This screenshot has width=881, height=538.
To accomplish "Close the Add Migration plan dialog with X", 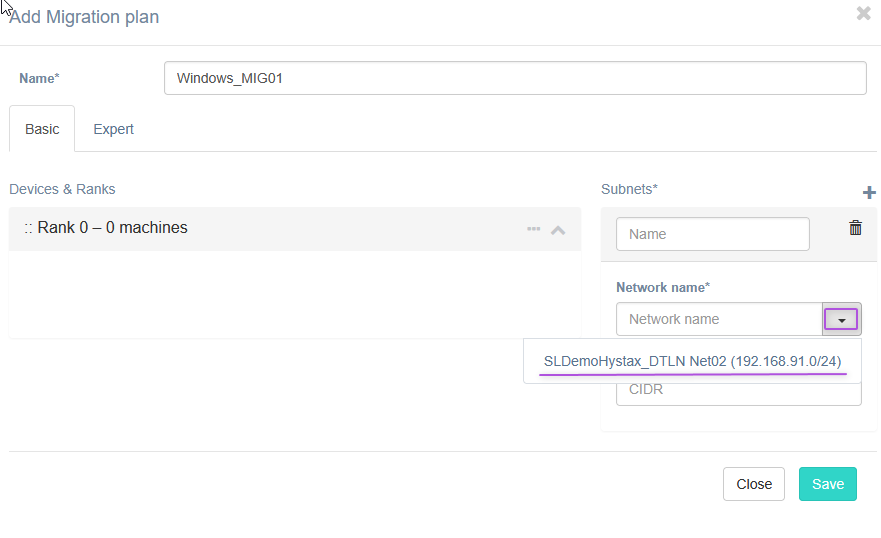I will pyautogui.click(x=864, y=14).
